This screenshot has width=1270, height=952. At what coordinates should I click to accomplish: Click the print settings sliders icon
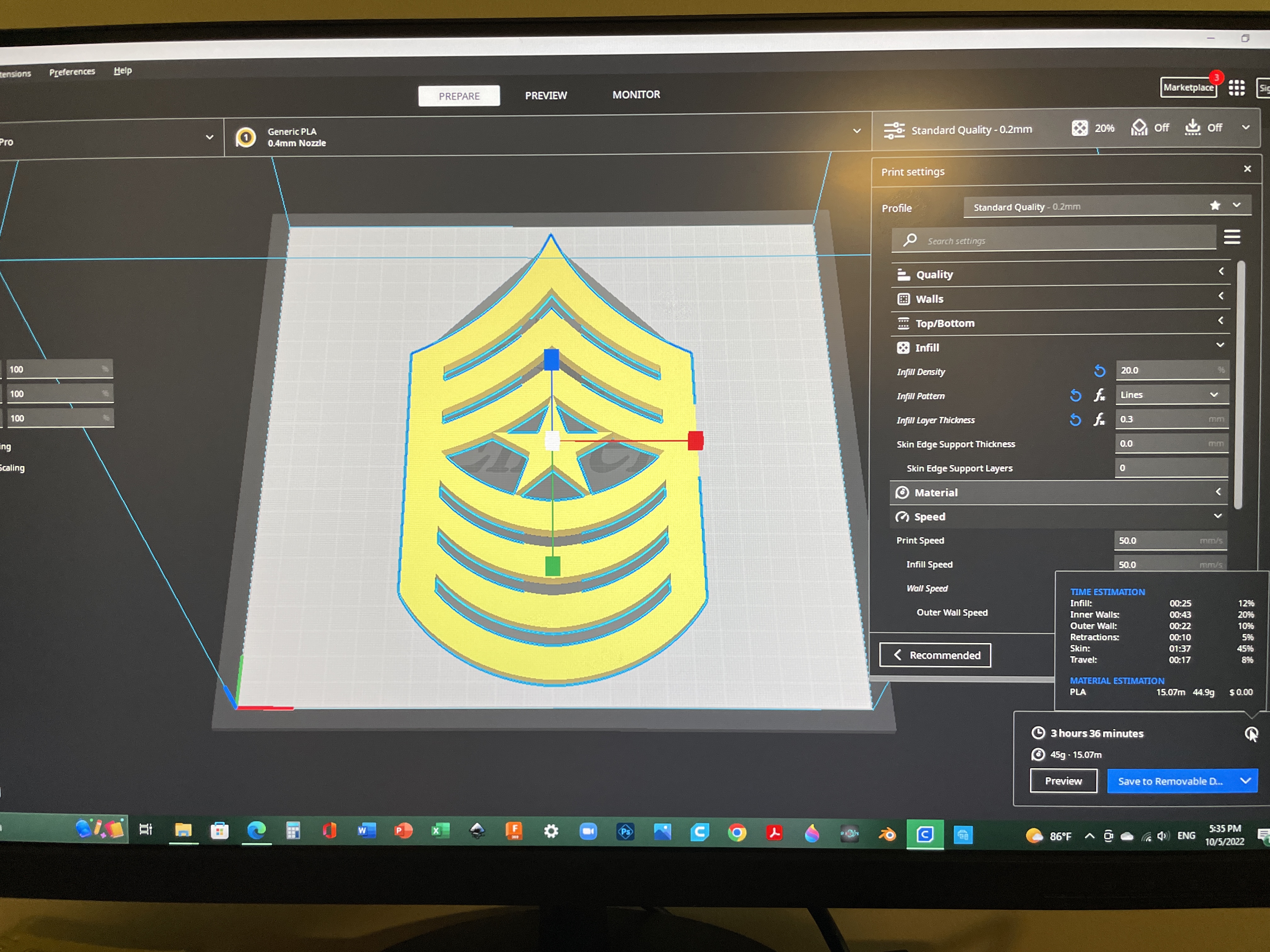894,130
